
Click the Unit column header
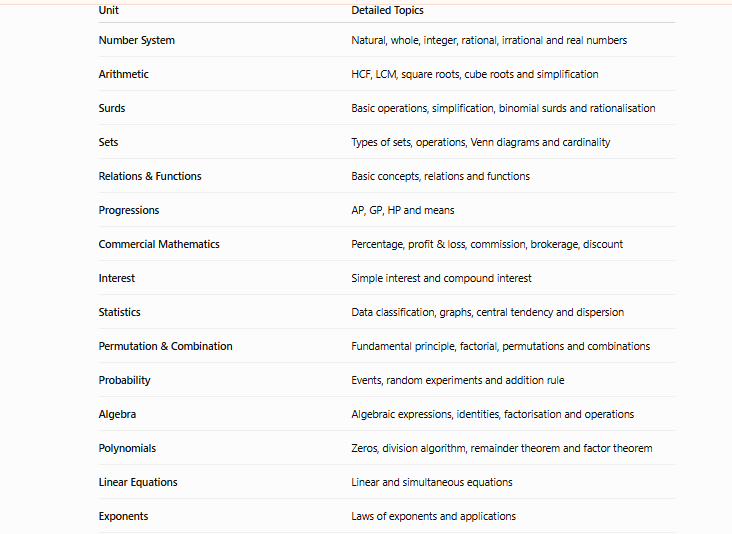click(x=108, y=10)
